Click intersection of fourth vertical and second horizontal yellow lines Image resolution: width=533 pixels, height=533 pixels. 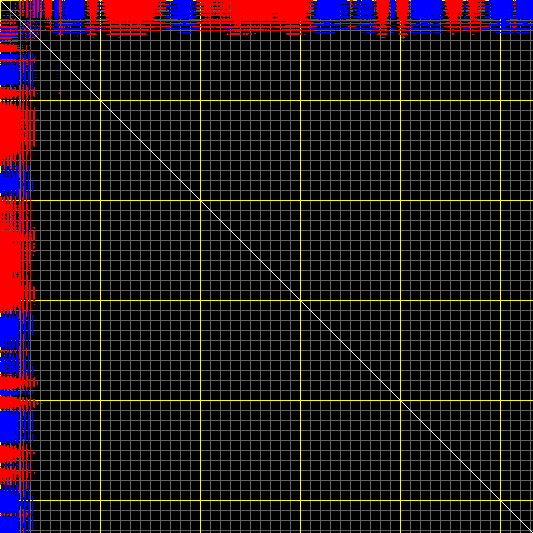400,201
